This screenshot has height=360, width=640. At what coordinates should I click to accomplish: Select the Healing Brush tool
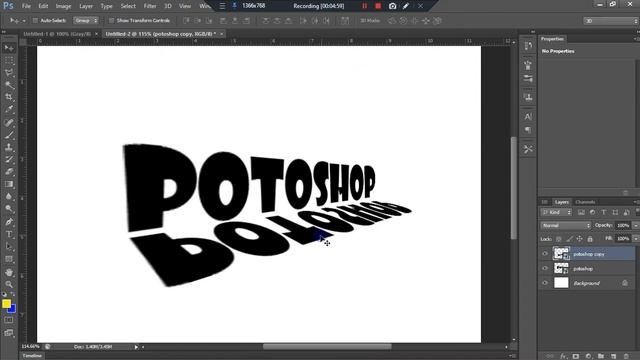(x=9, y=122)
